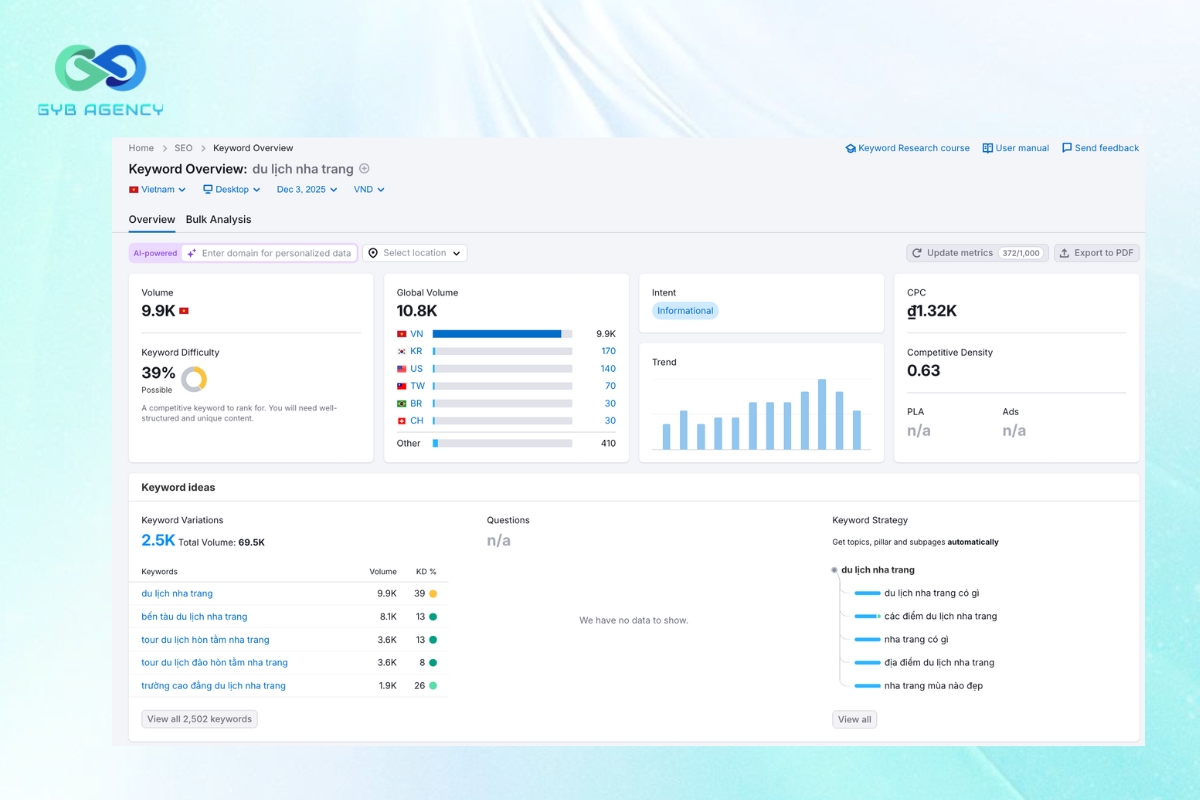Click View all under Keyword Strategy

pos(855,719)
